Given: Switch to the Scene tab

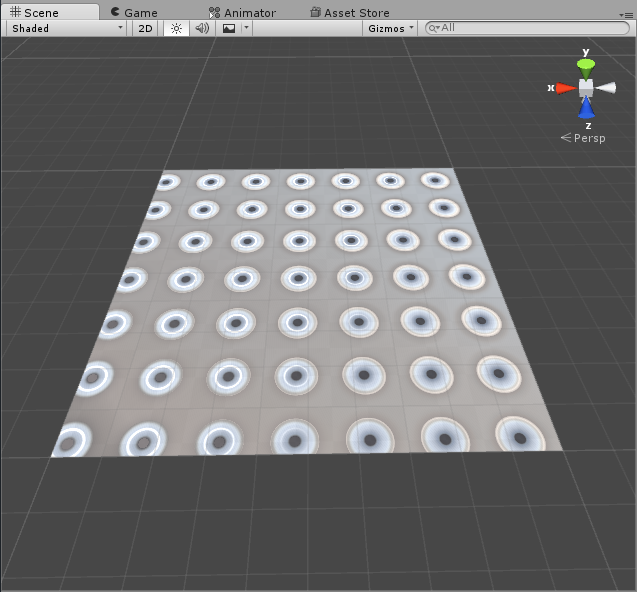Looking at the screenshot, I should click(x=50, y=12).
